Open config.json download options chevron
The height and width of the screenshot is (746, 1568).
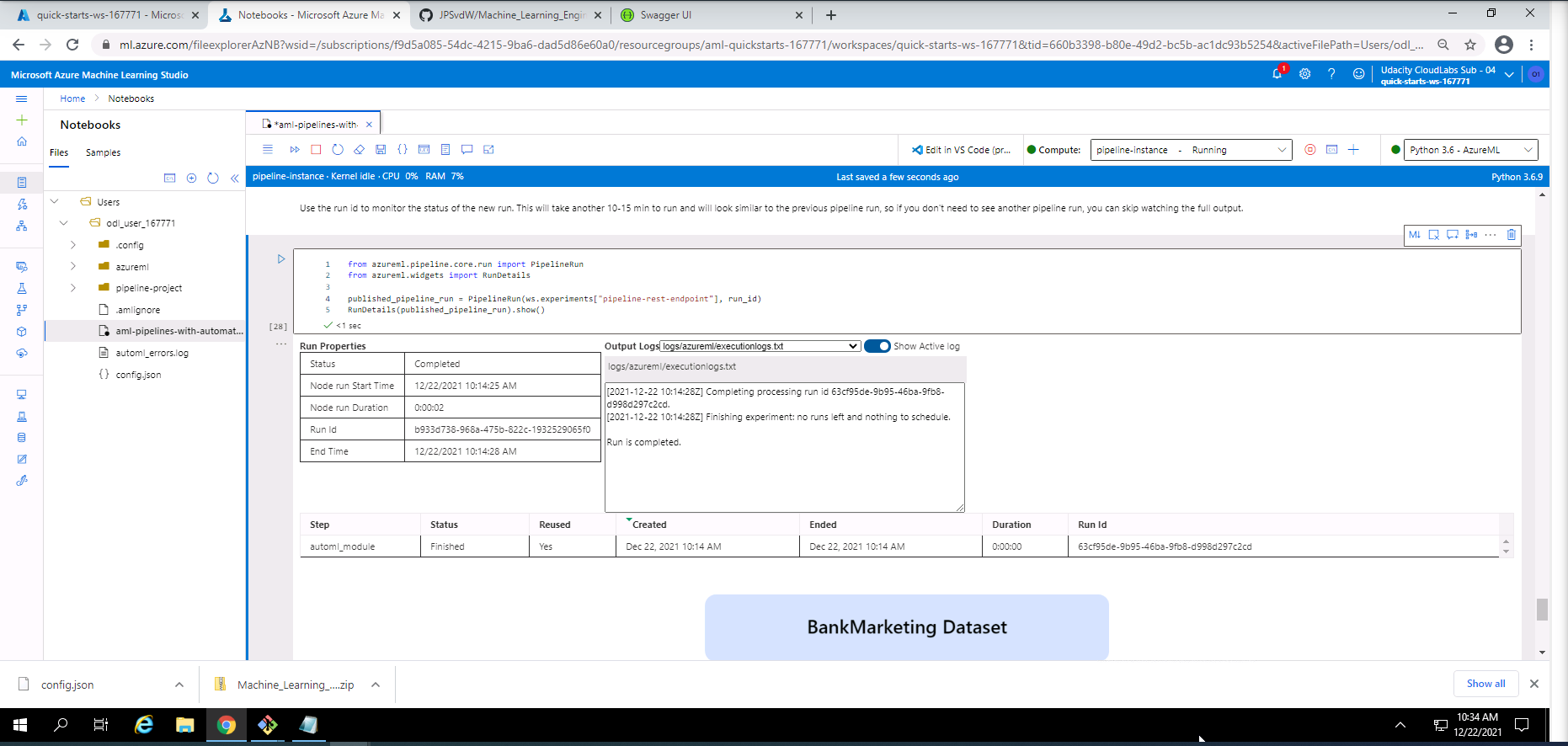[x=179, y=685]
